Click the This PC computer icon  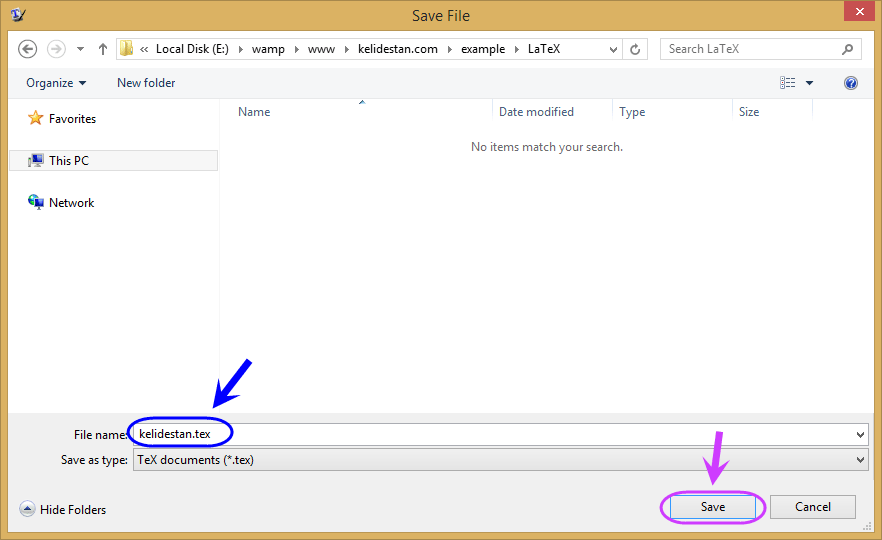click(35, 160)
